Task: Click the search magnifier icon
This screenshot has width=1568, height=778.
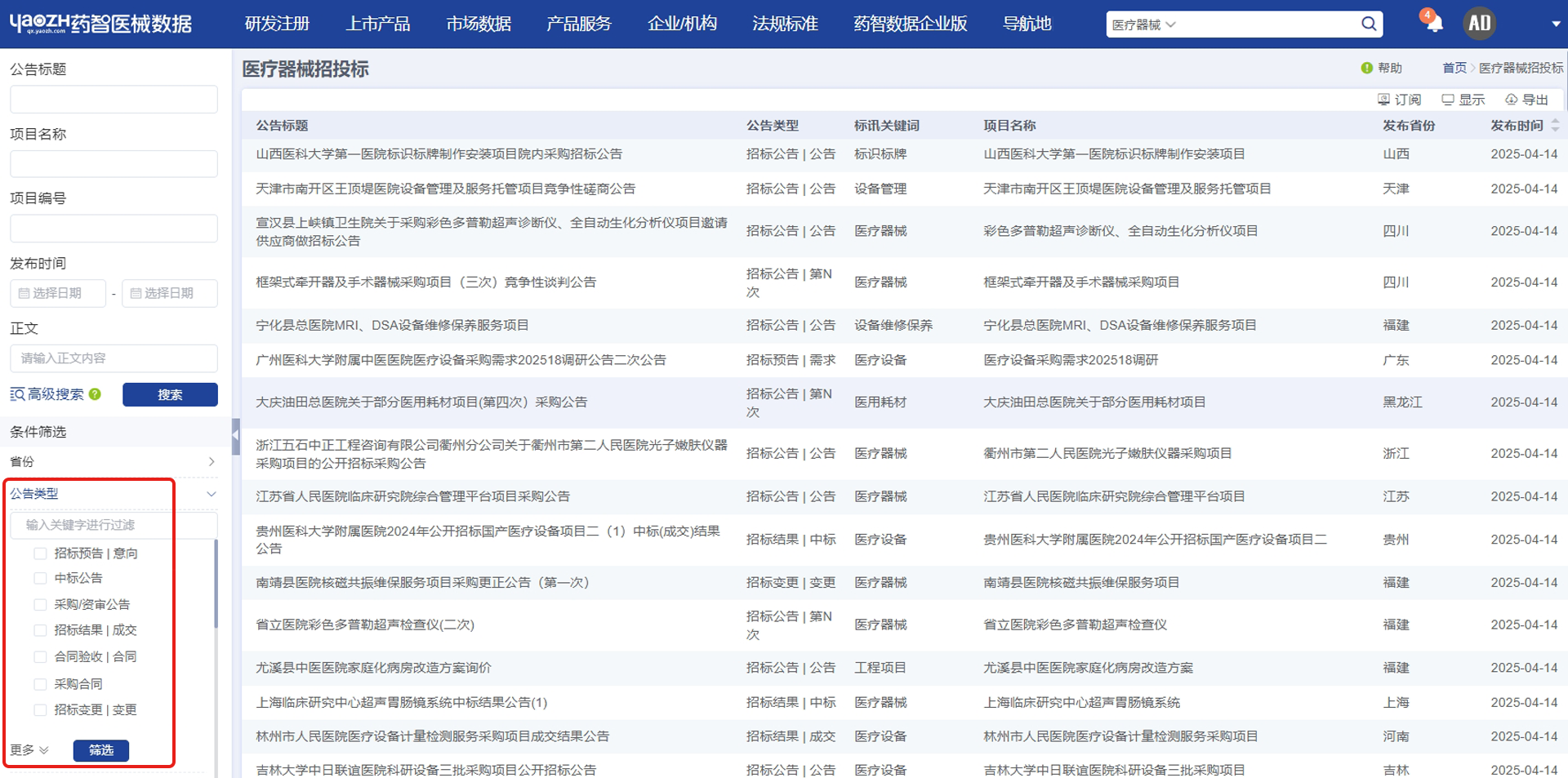Action: (x=1369, y=24)
